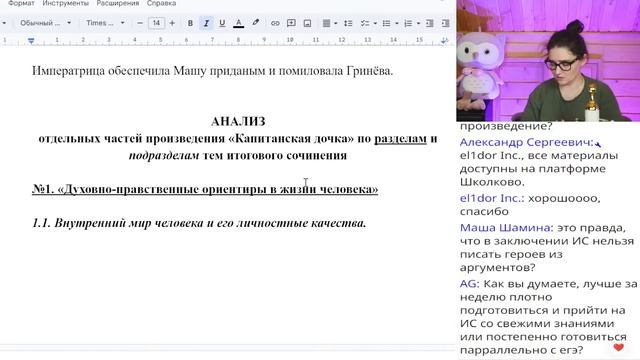Image resolution: width=640 pixels, height=360 pixels.
Task: Increase font size plus button
Action: pyautogui.click(x=172, y=23)
